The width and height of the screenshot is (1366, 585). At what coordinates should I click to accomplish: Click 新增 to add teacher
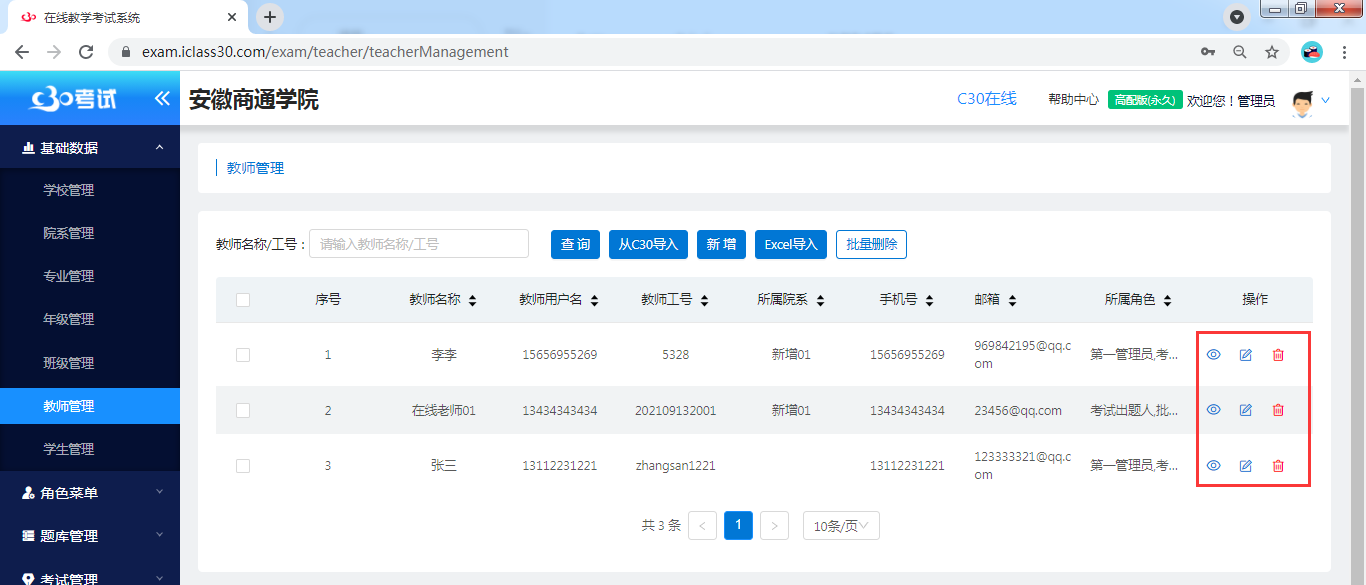[721, 244]
